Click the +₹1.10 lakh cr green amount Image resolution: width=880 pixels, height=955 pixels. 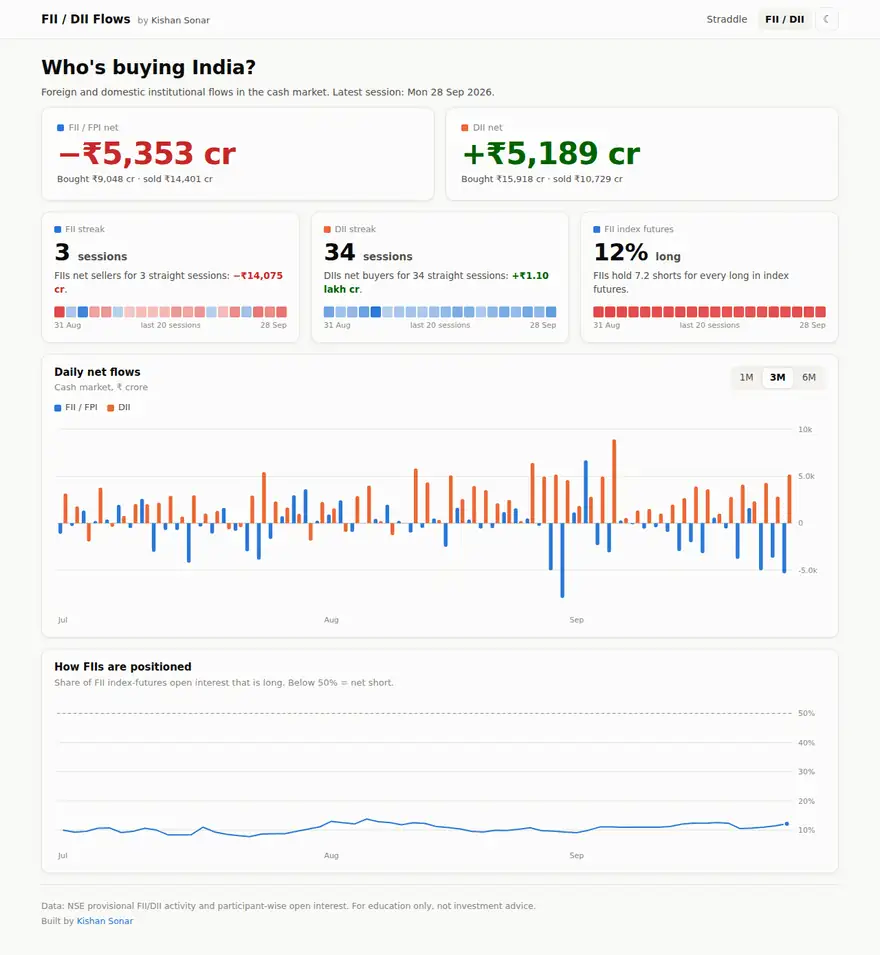(x=530, y=276)
